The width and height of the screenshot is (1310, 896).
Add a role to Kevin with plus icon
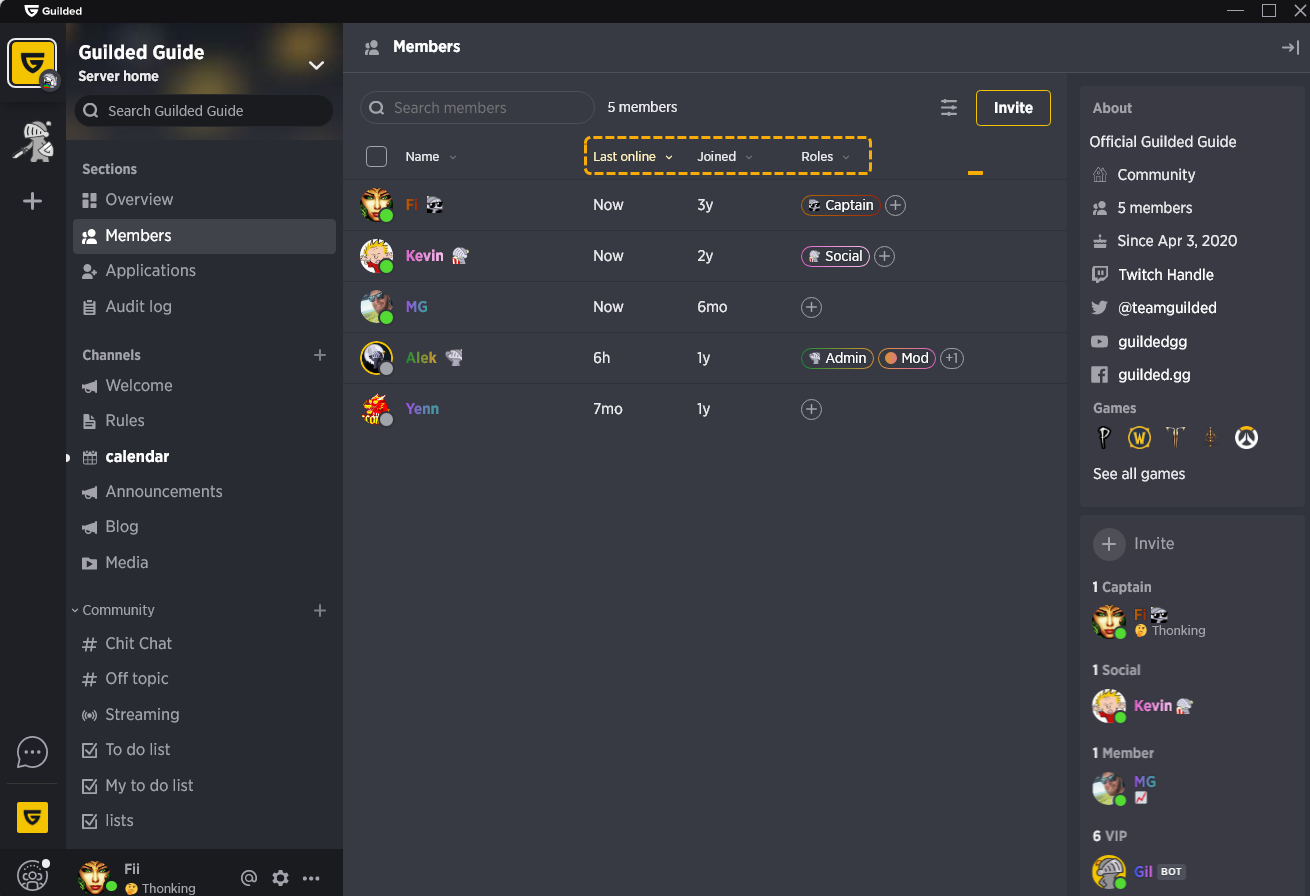[x=884, y=256]
